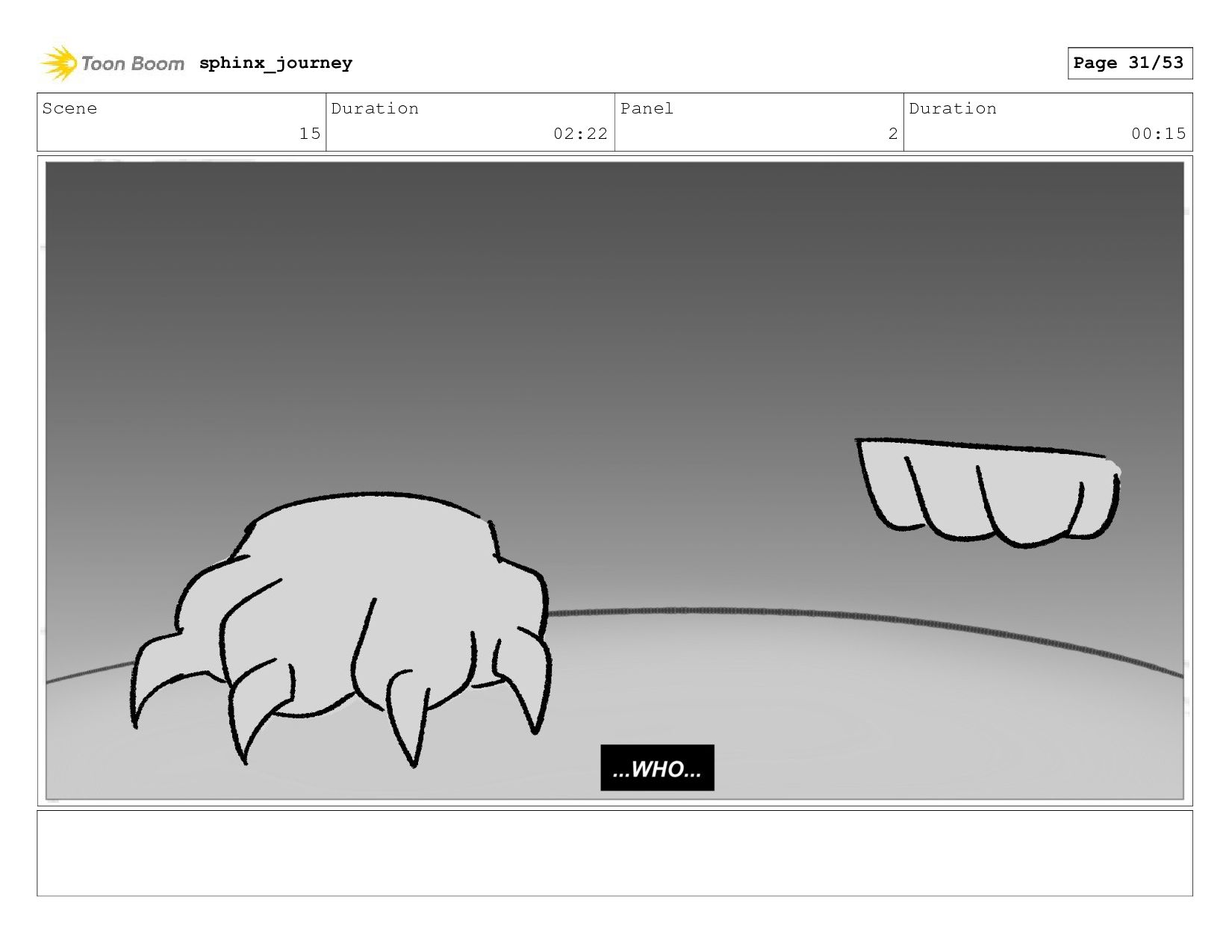Click panel number 2
This screenshot has width=1232, height=952.
tap(893, 134)
